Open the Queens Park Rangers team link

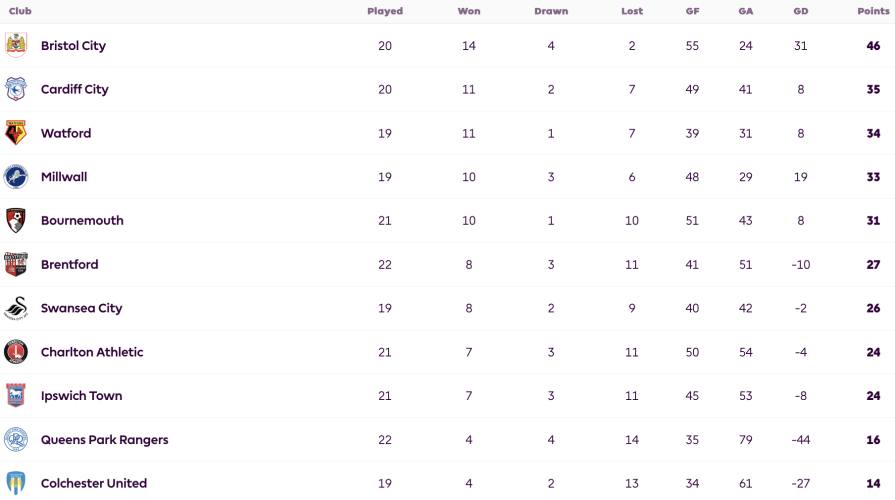click(x=104, y=439)
